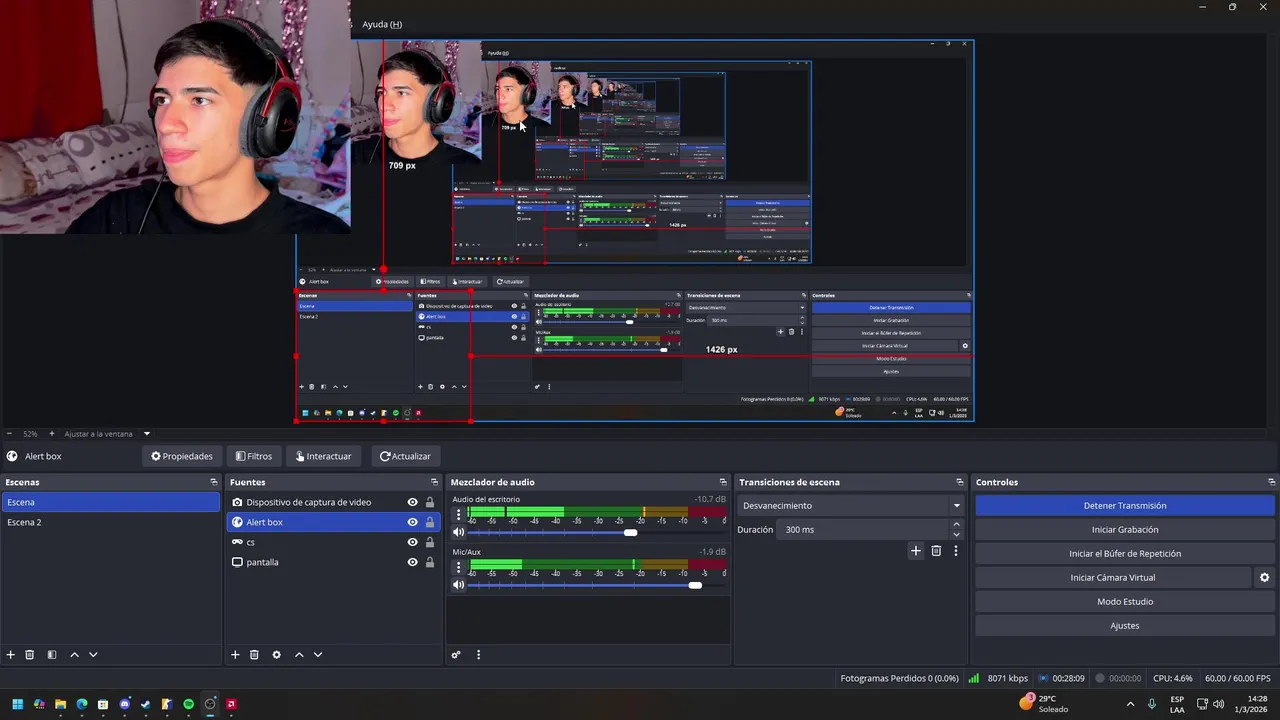Open Ajustes settings button
This screenshot has height=720, width=1280.
1125,626
